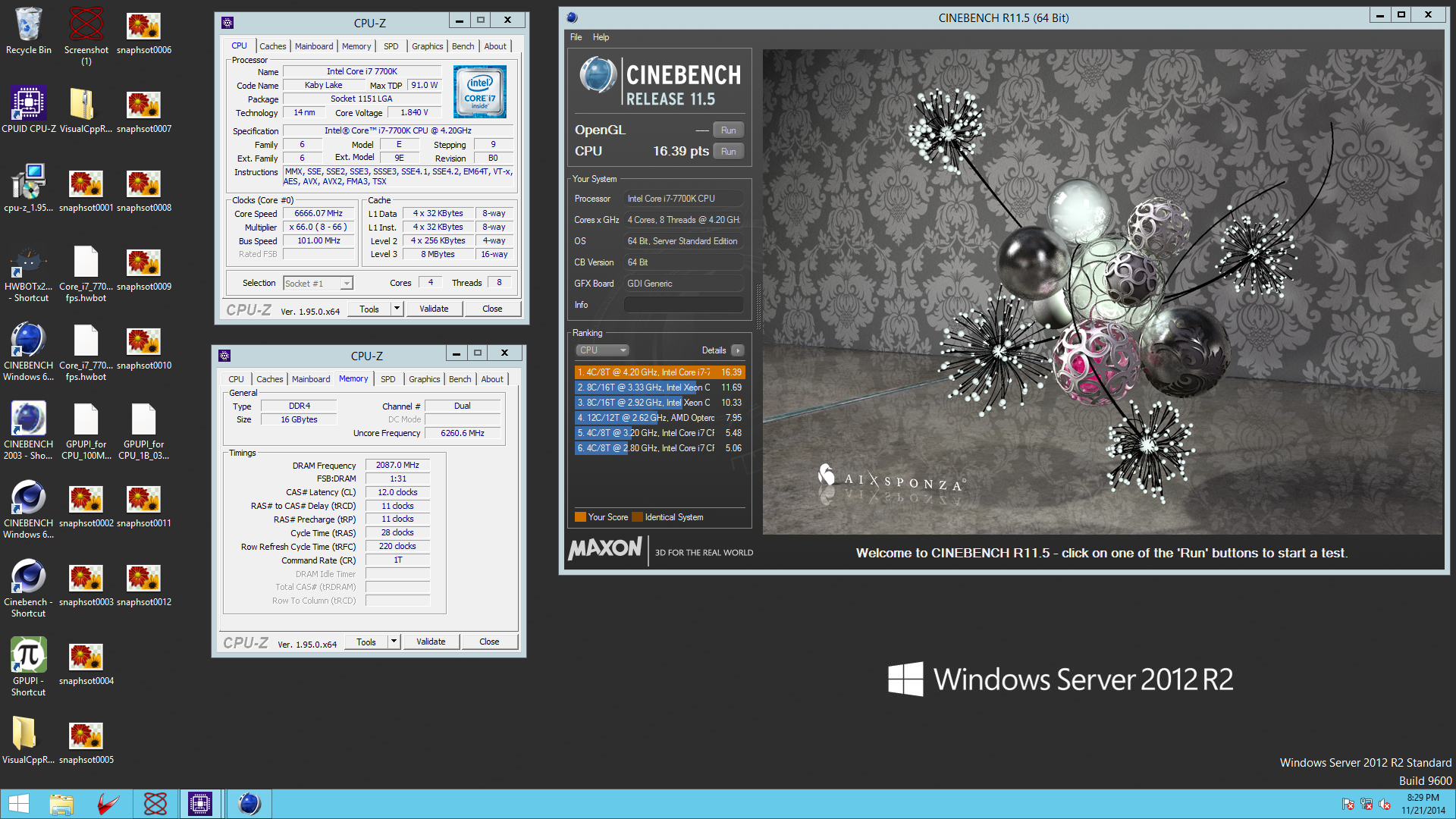
Task: Open the CPU ranking dropdown in CINEBENCH
Action: 602,350
